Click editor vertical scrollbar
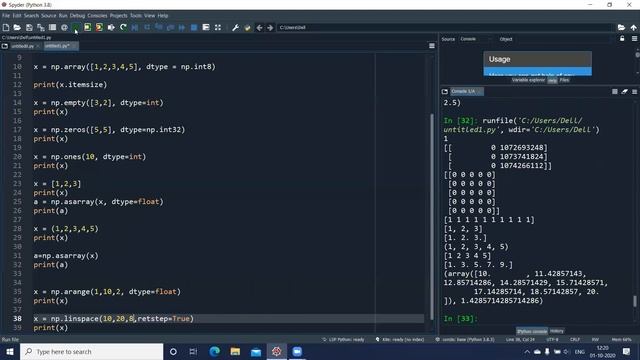Screen dimensions: 640x360 click(432, 216)
